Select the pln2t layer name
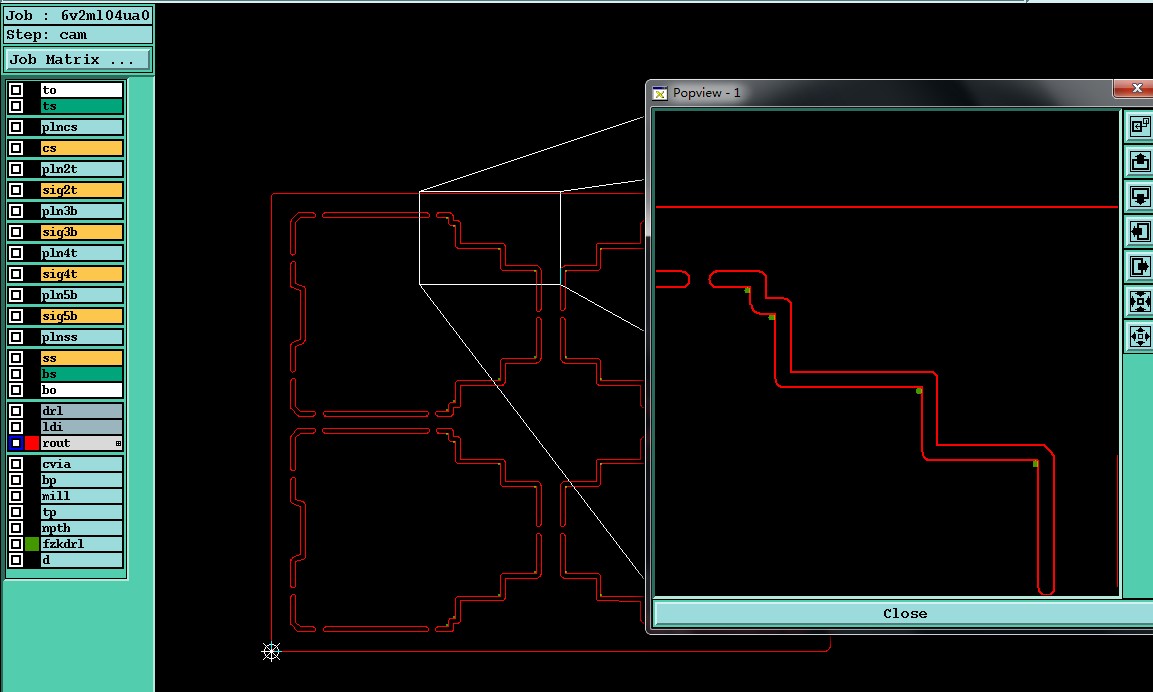1153x692 pixels. coord(82,169)
